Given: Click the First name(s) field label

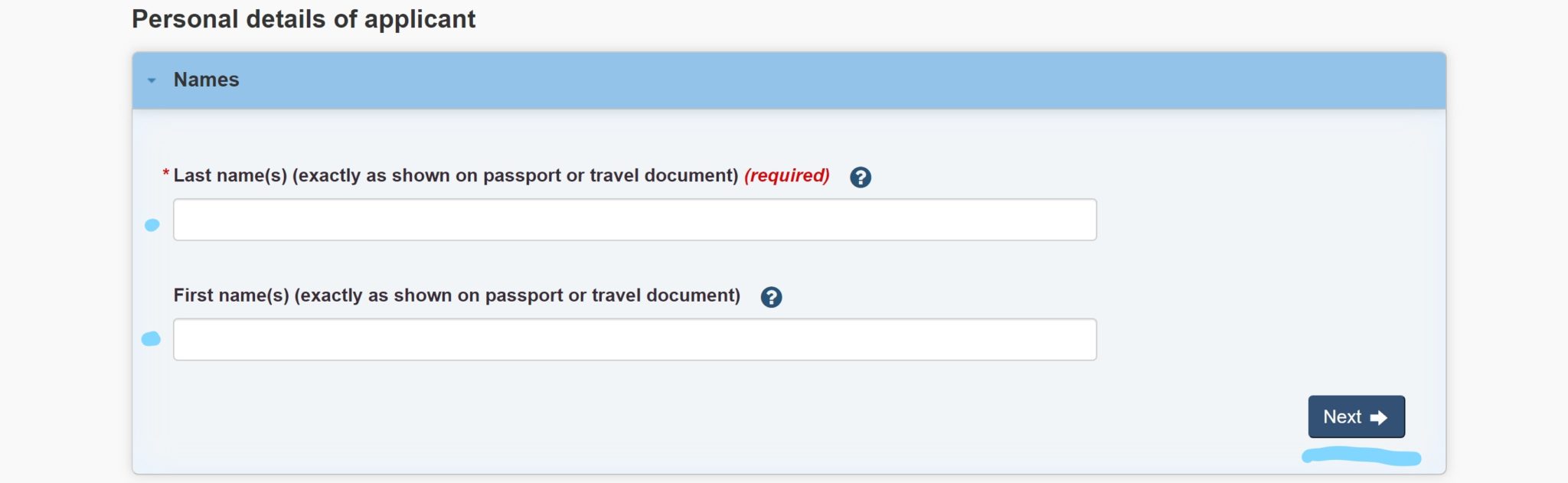Looking at the screenshot, I should coord(456,295).
